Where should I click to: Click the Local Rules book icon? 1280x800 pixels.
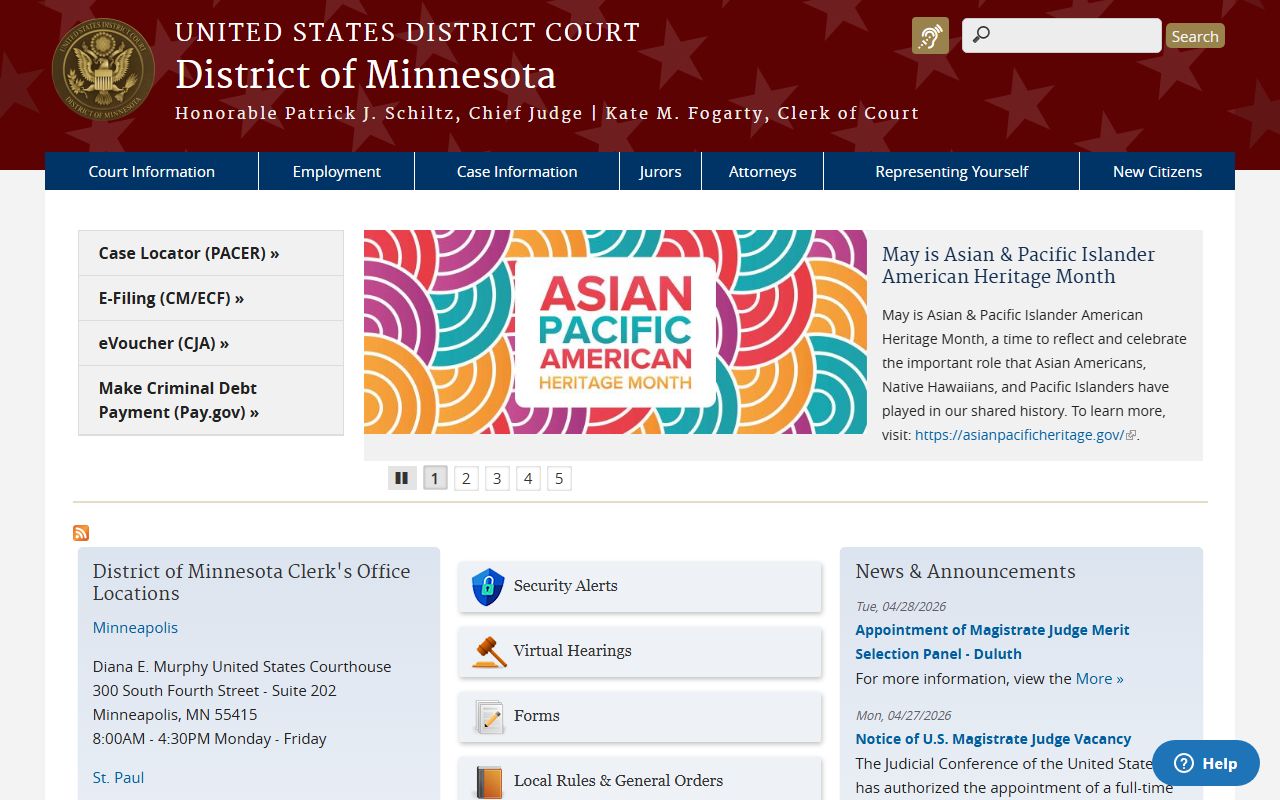point(489,781)
